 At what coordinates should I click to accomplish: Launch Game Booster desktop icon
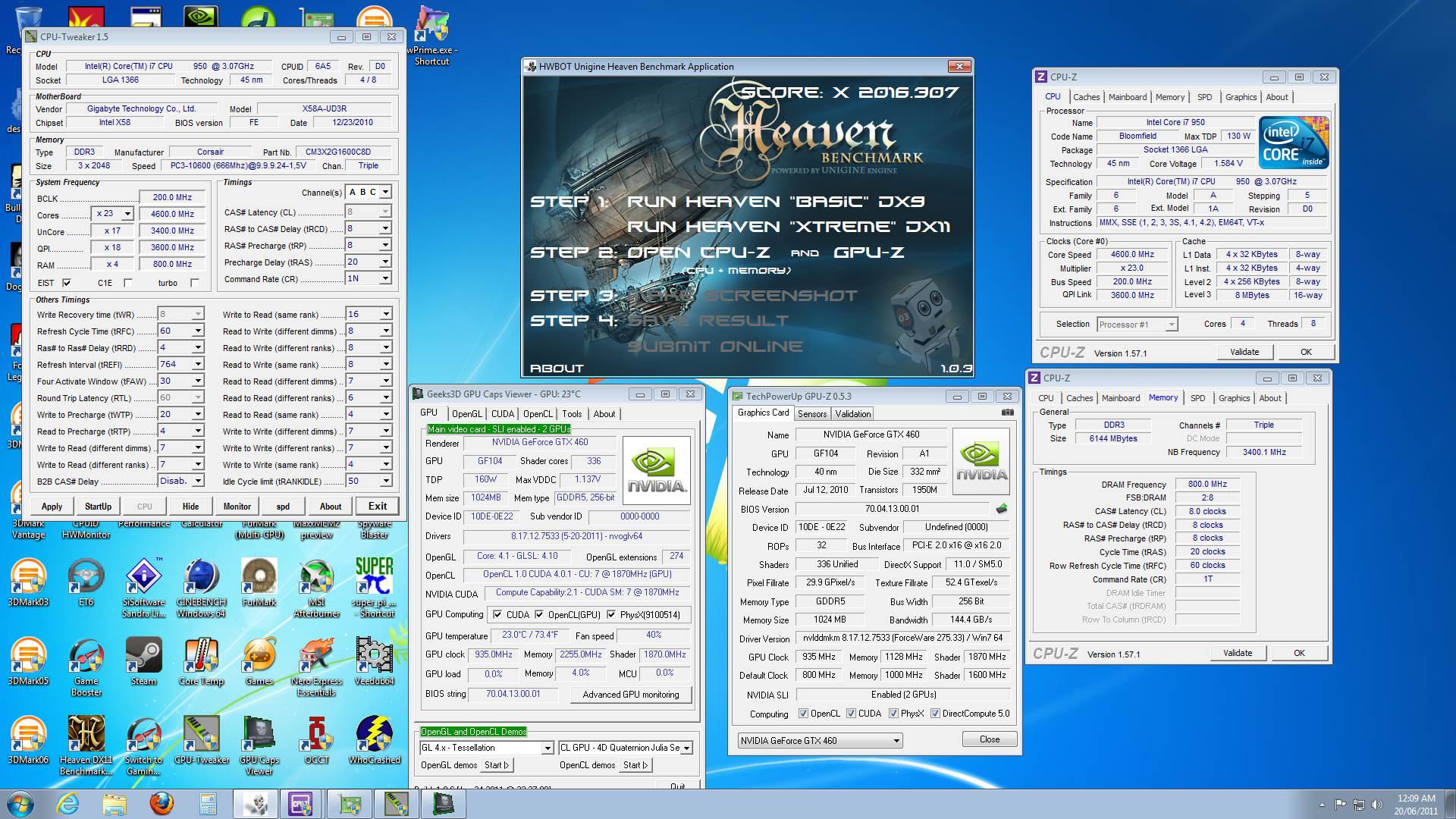tap(86, 667)
